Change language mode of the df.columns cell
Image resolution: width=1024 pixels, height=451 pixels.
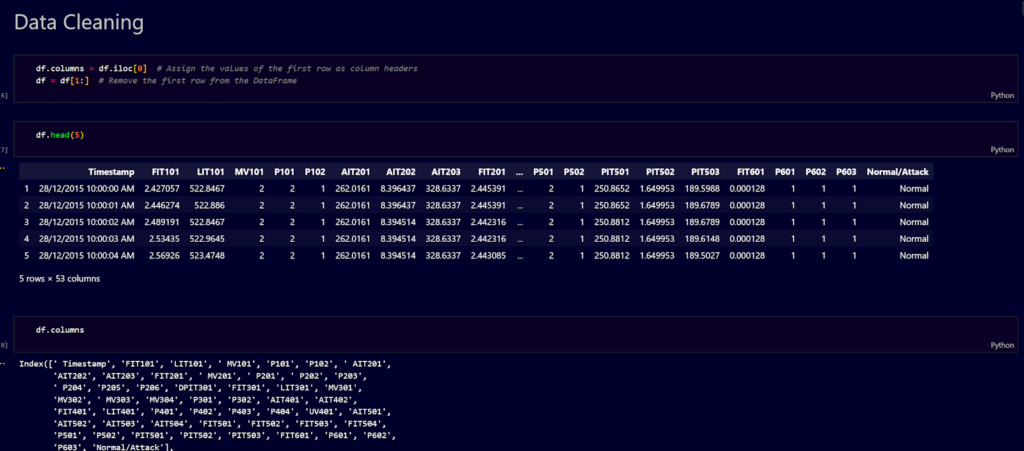[1001, 344]
